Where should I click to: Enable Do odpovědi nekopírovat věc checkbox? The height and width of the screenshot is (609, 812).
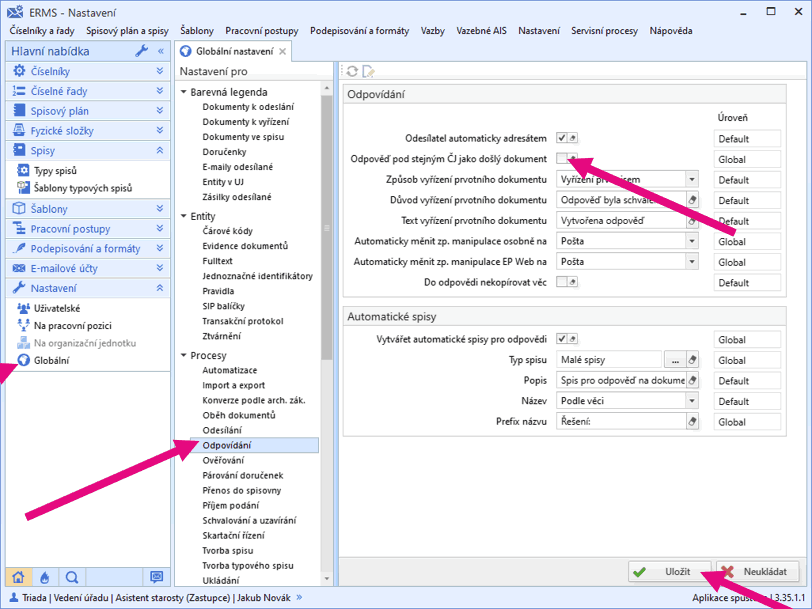pos(562,283)
